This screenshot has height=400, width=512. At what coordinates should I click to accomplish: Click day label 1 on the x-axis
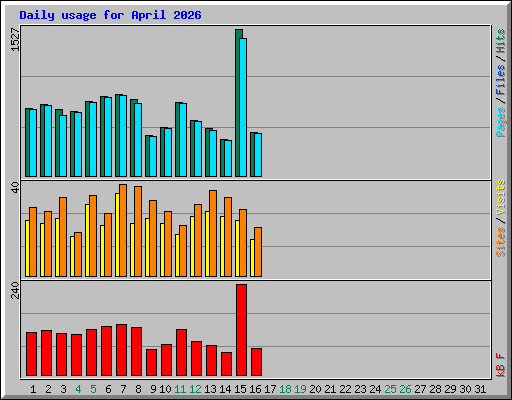coord(33,389)
